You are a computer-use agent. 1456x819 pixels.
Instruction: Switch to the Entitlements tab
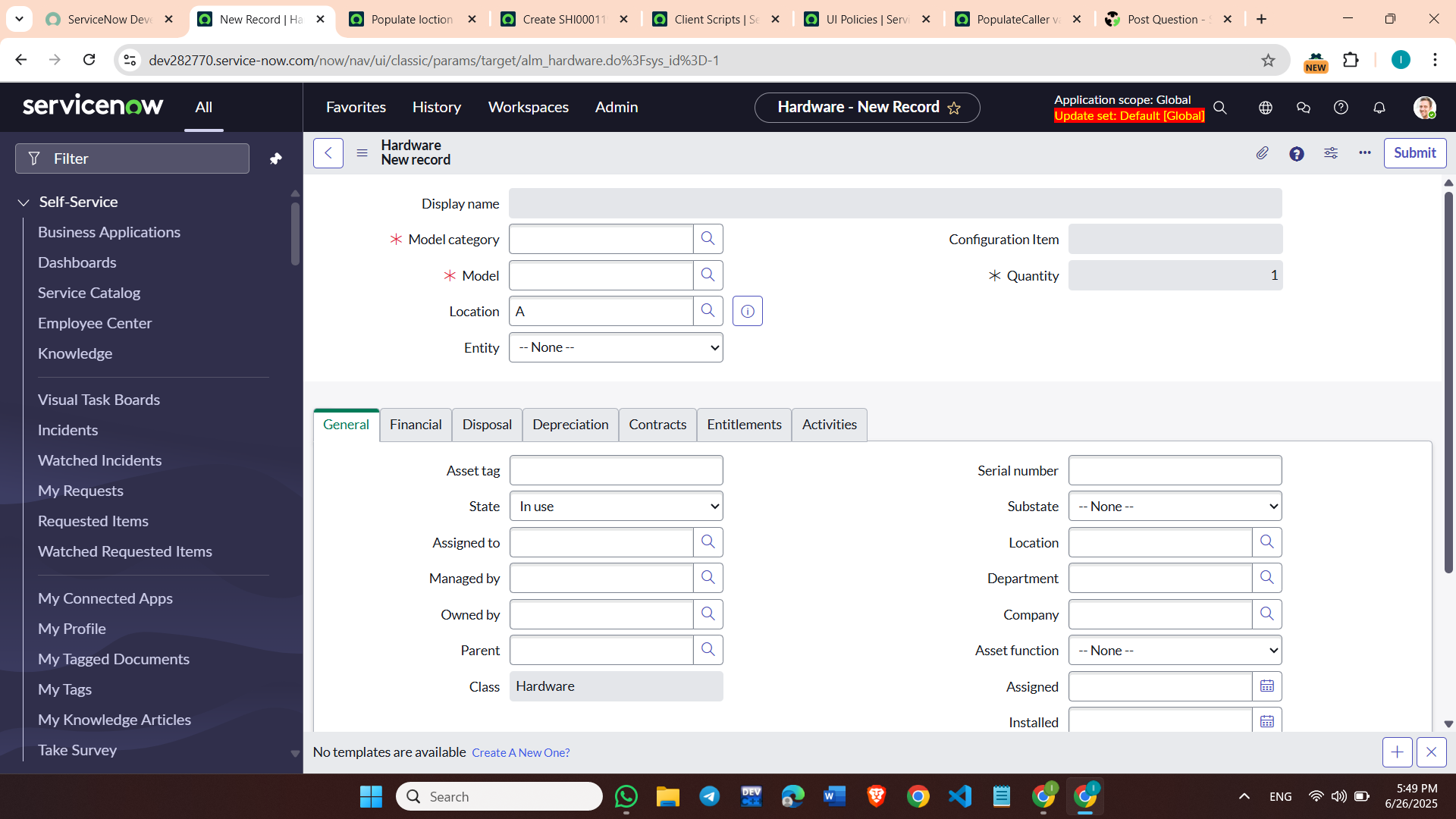tap(744, 425)
